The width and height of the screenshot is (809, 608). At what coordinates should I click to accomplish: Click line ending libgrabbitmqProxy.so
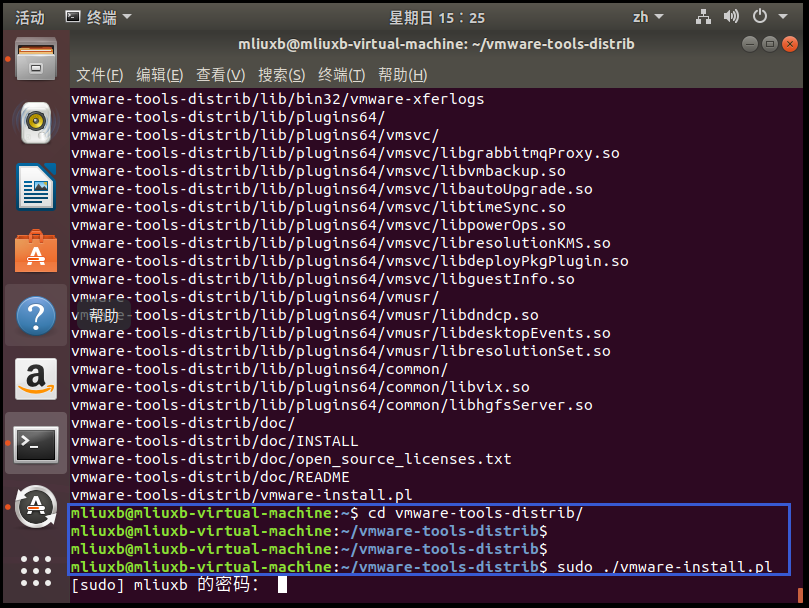[345, 153]
